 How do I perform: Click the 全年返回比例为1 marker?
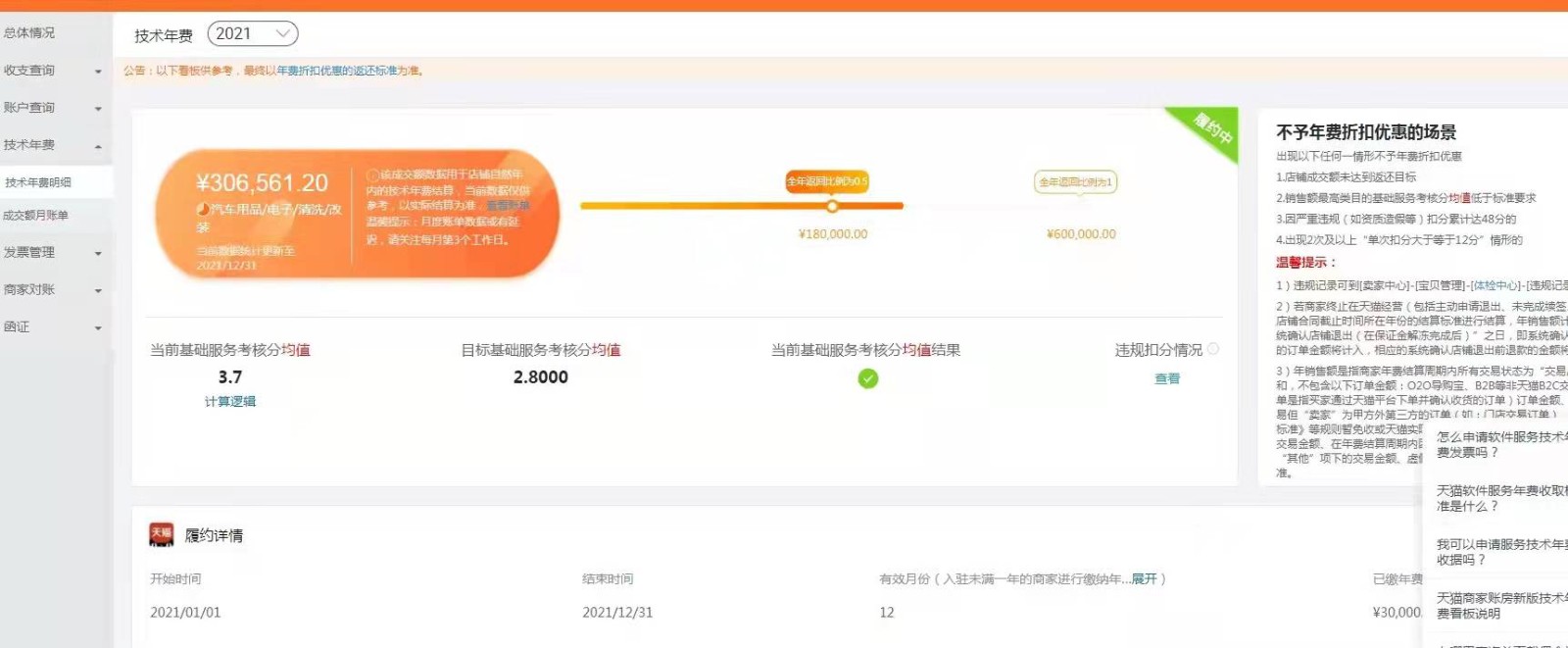click(1075, 182)
